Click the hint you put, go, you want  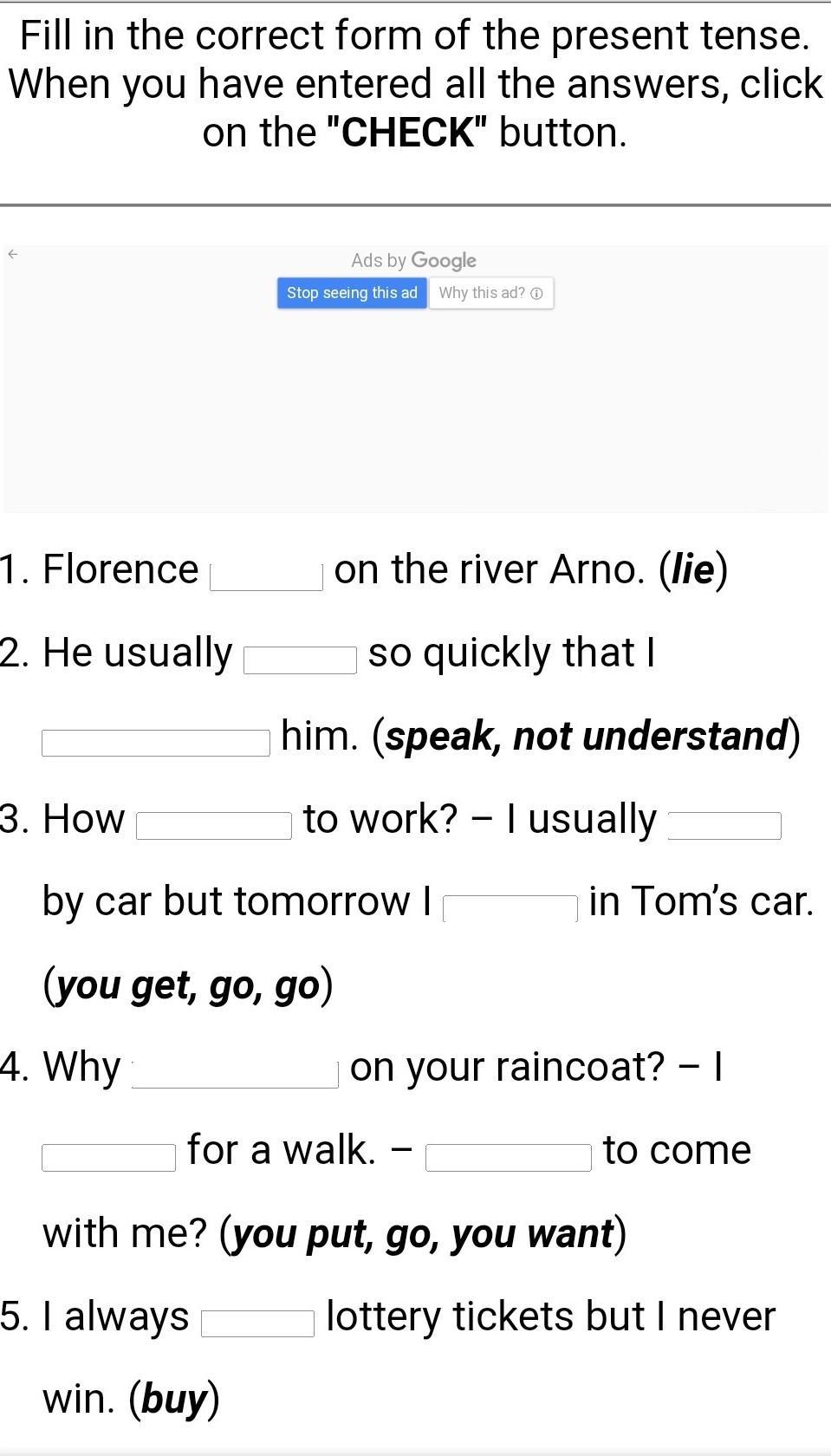point(423,1233)
